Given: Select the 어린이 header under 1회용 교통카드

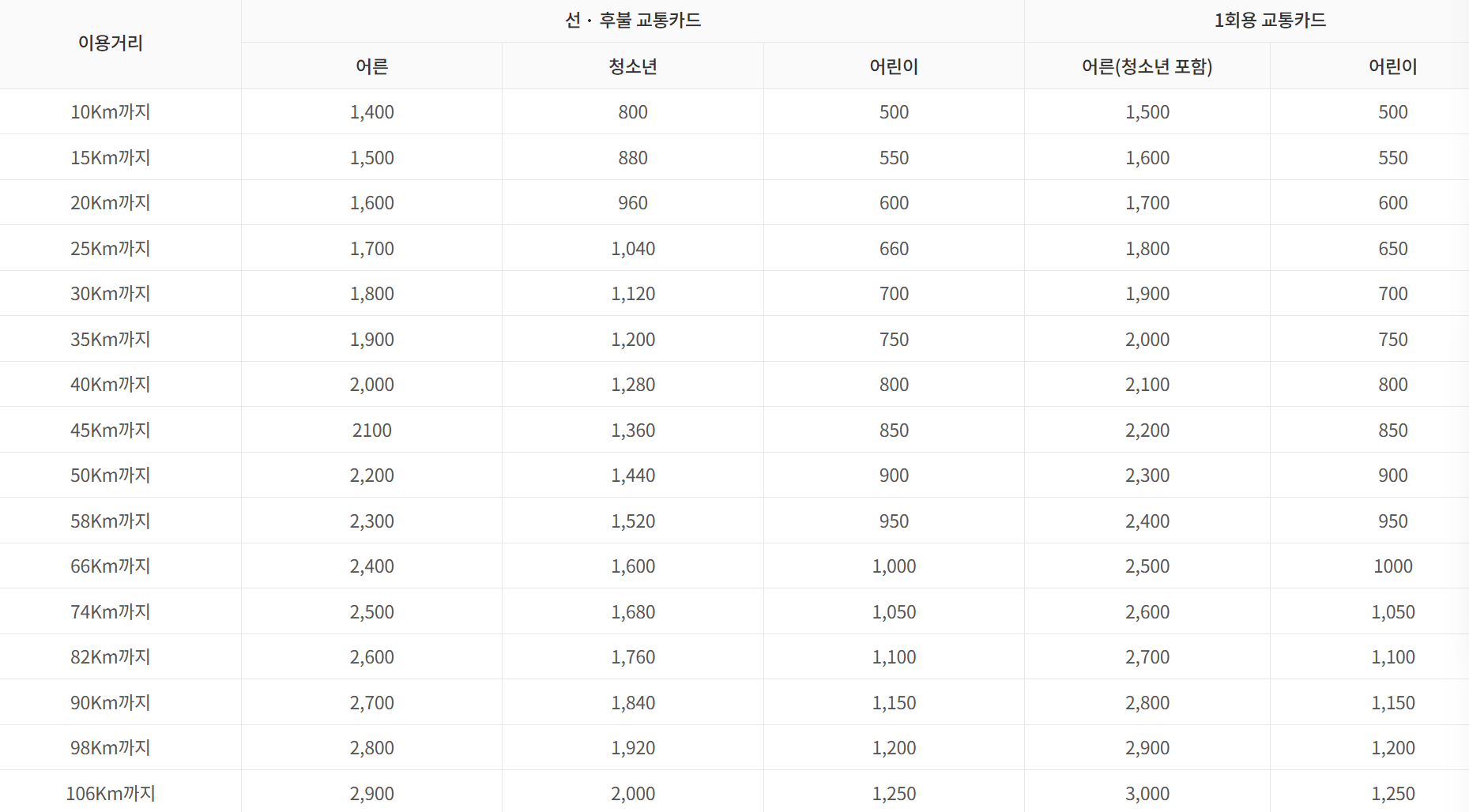Looking at the screenshot, I should (1392, 66).
